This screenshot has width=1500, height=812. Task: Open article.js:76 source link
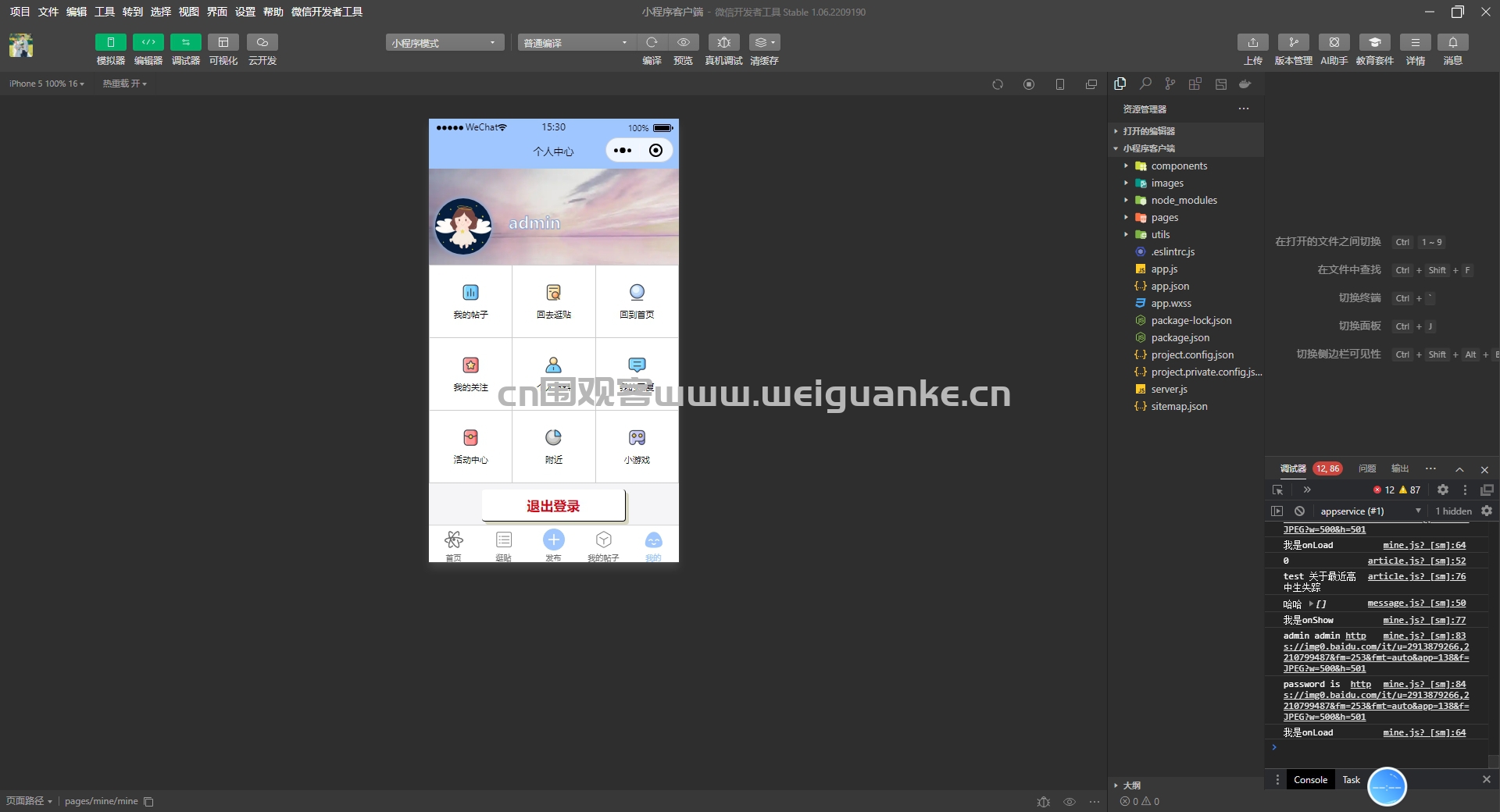coord(1416,576)
